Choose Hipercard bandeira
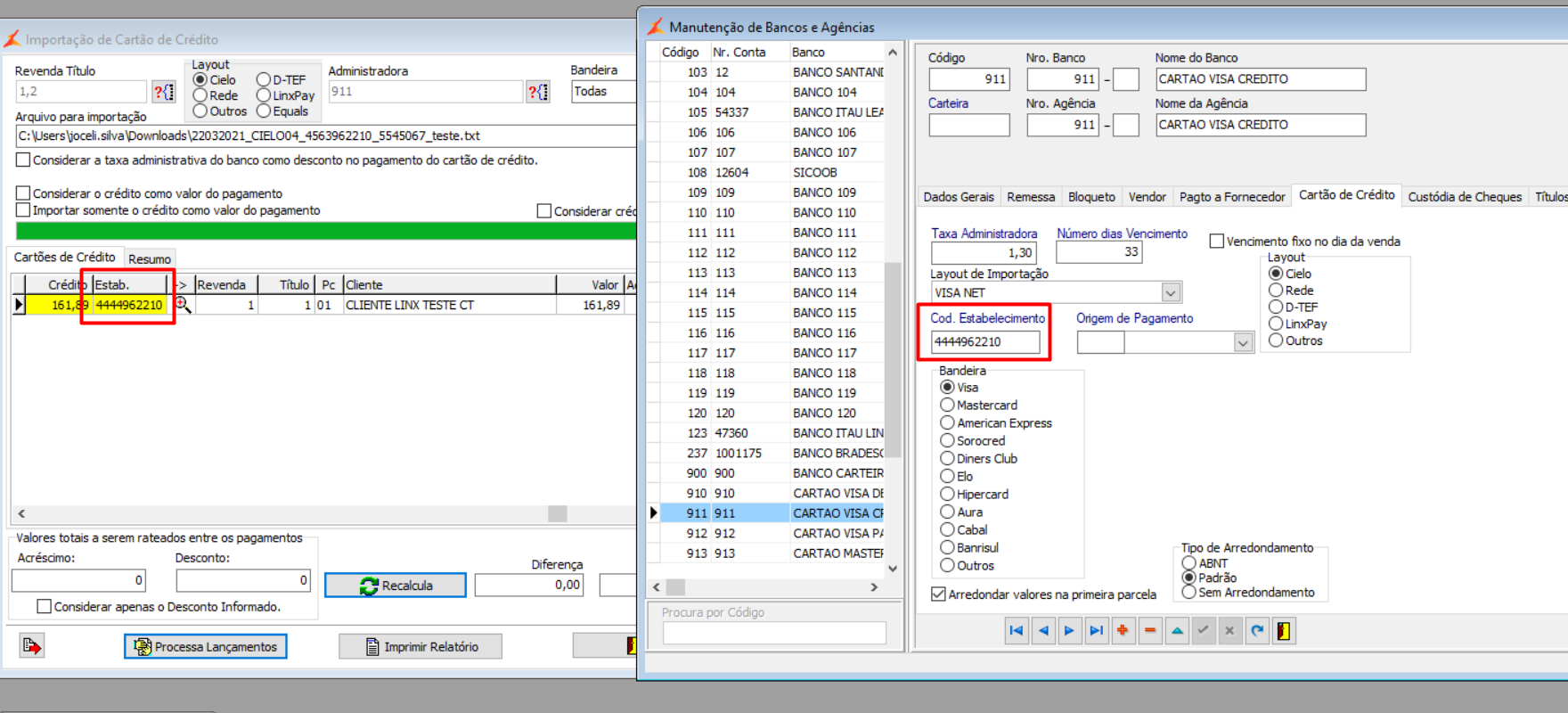This screenshot has height=713, width=1568. tap(975, 495)
